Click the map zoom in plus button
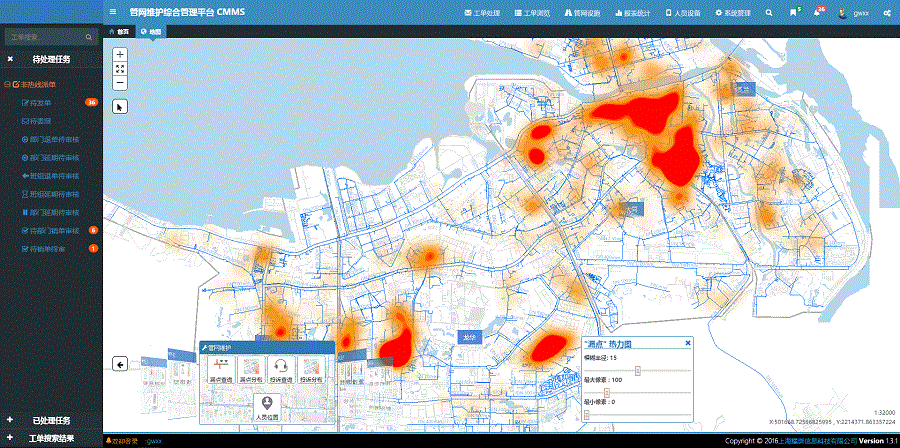 pyautogui.click(x=120, y=54)
